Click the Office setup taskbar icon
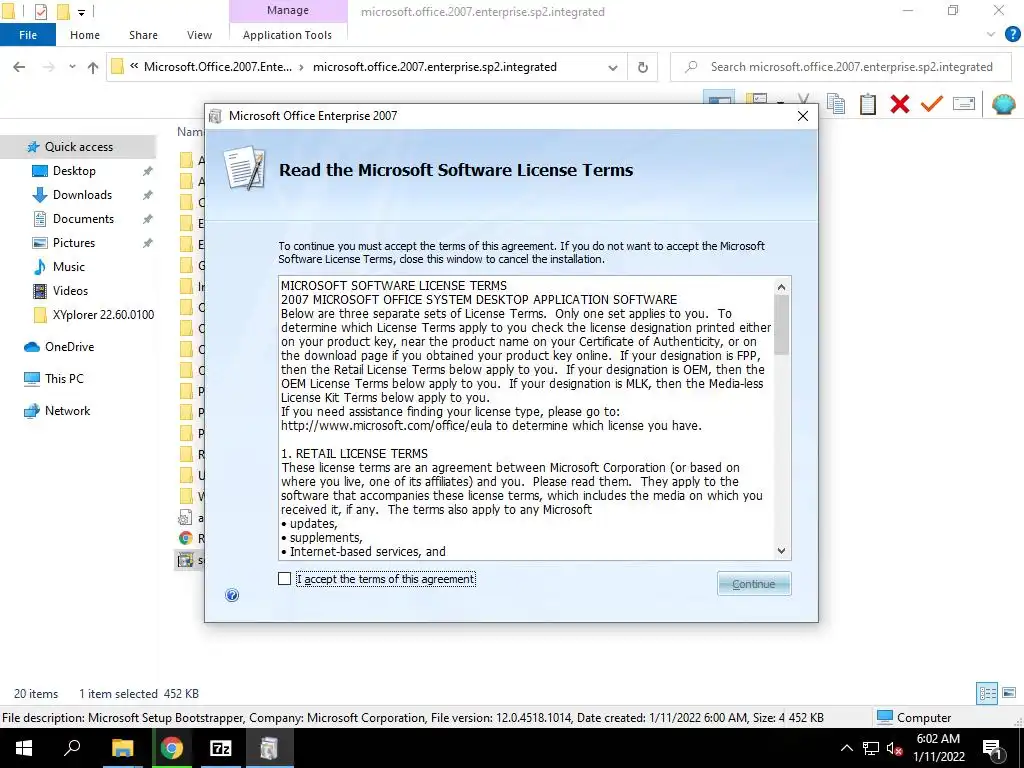1024x768 pixels. pyautogui.click(x=269, y=748)
